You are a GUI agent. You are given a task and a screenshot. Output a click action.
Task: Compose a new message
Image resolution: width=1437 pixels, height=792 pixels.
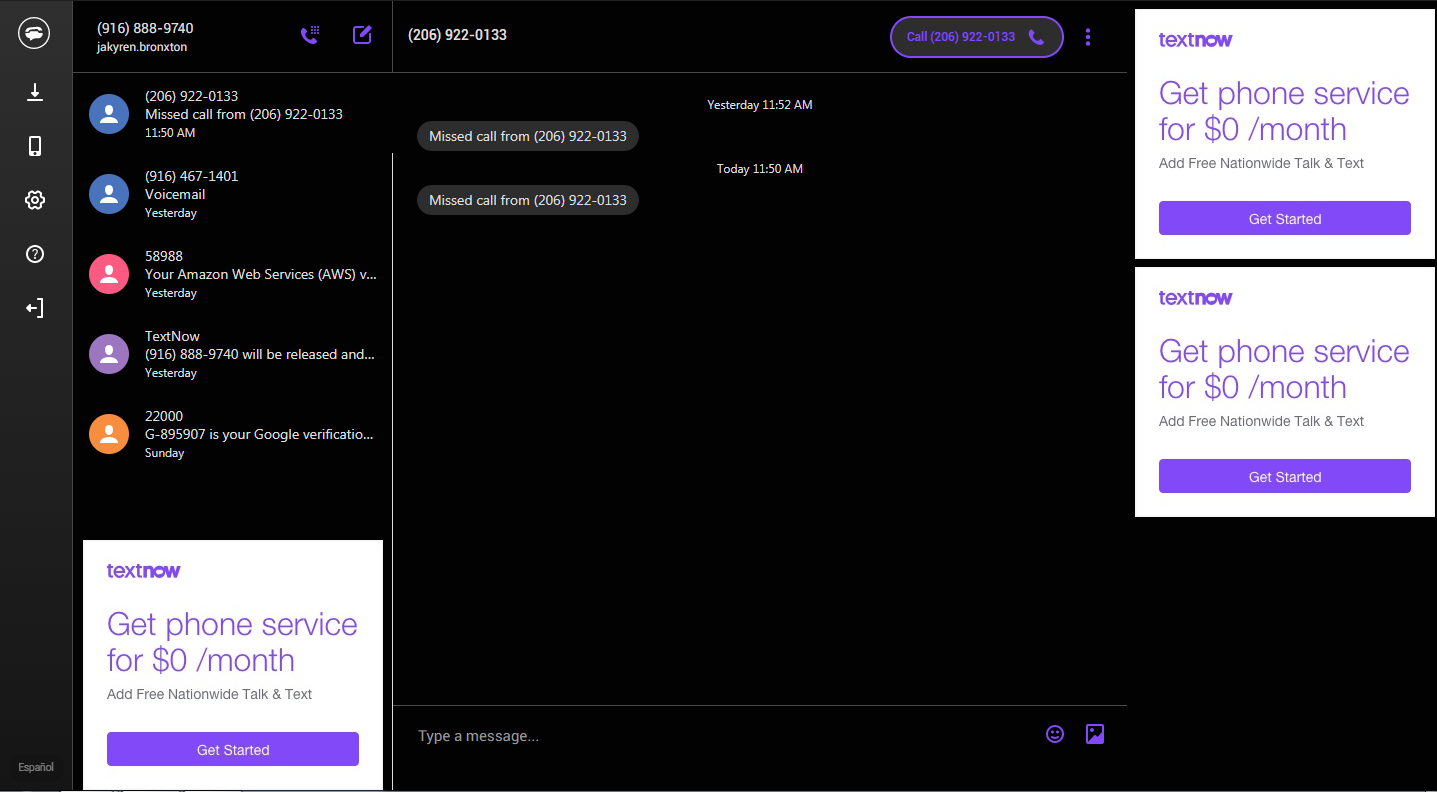point(362,35)
